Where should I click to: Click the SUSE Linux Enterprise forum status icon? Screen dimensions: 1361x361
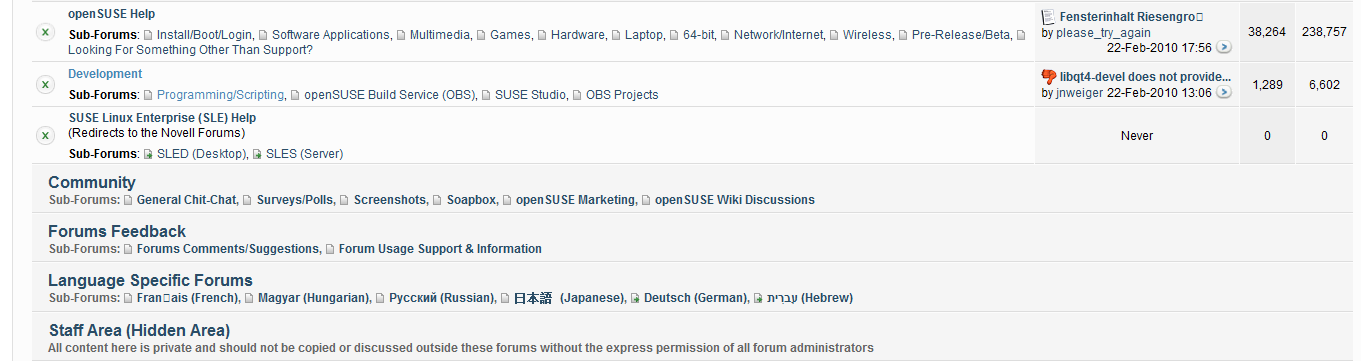click(45, 135)
